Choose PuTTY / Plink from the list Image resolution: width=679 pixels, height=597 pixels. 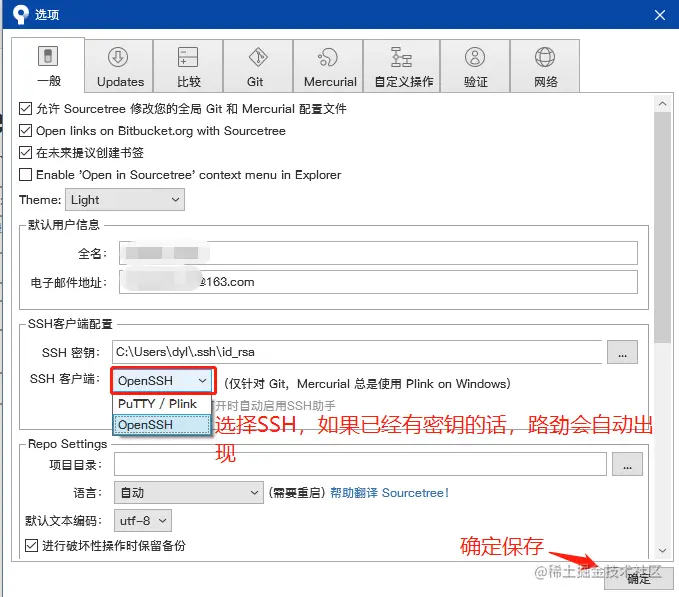pyautogui.click(x=162, y=404)
